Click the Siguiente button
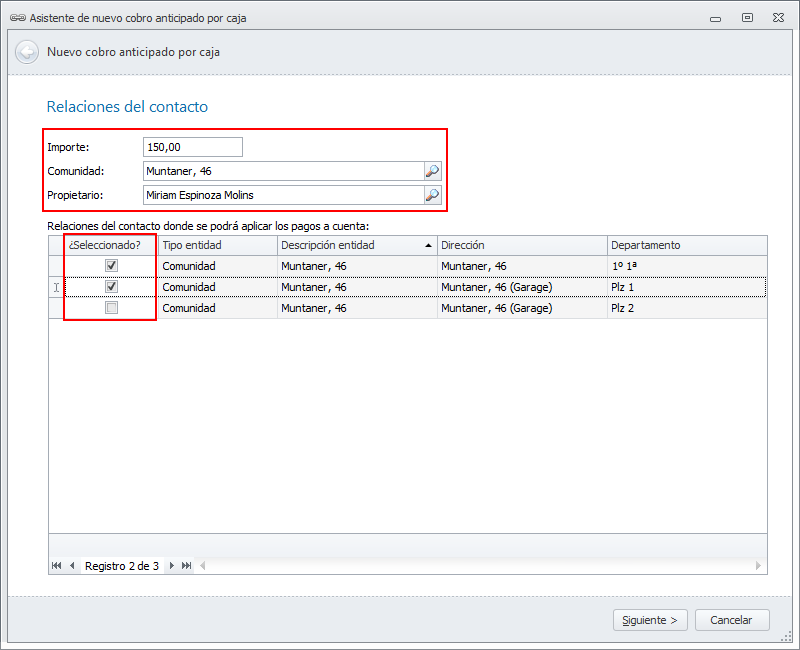Viewport: 800px width, 650px height. pos(650,620)
